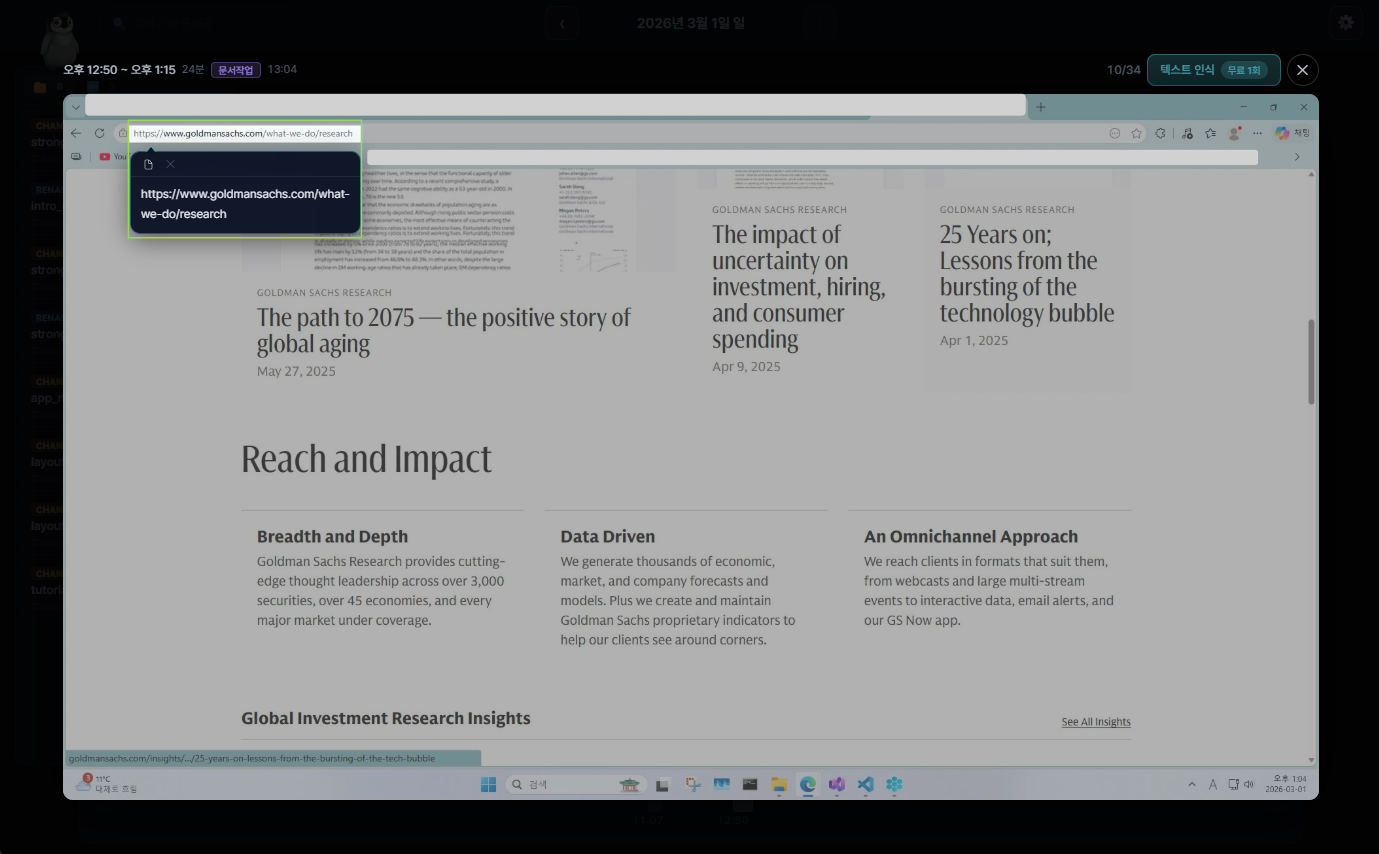Show hidden system tray icons chevron
Image resolution: width=1379 pixels, height=854 pixels.
click(x=1191, y=785)
